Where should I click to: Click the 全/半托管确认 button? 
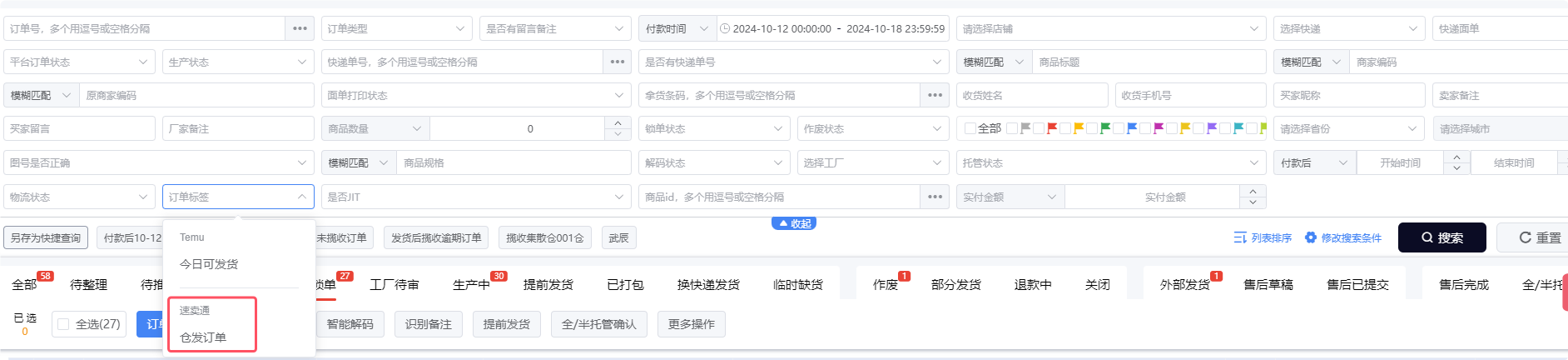[599, 324]
